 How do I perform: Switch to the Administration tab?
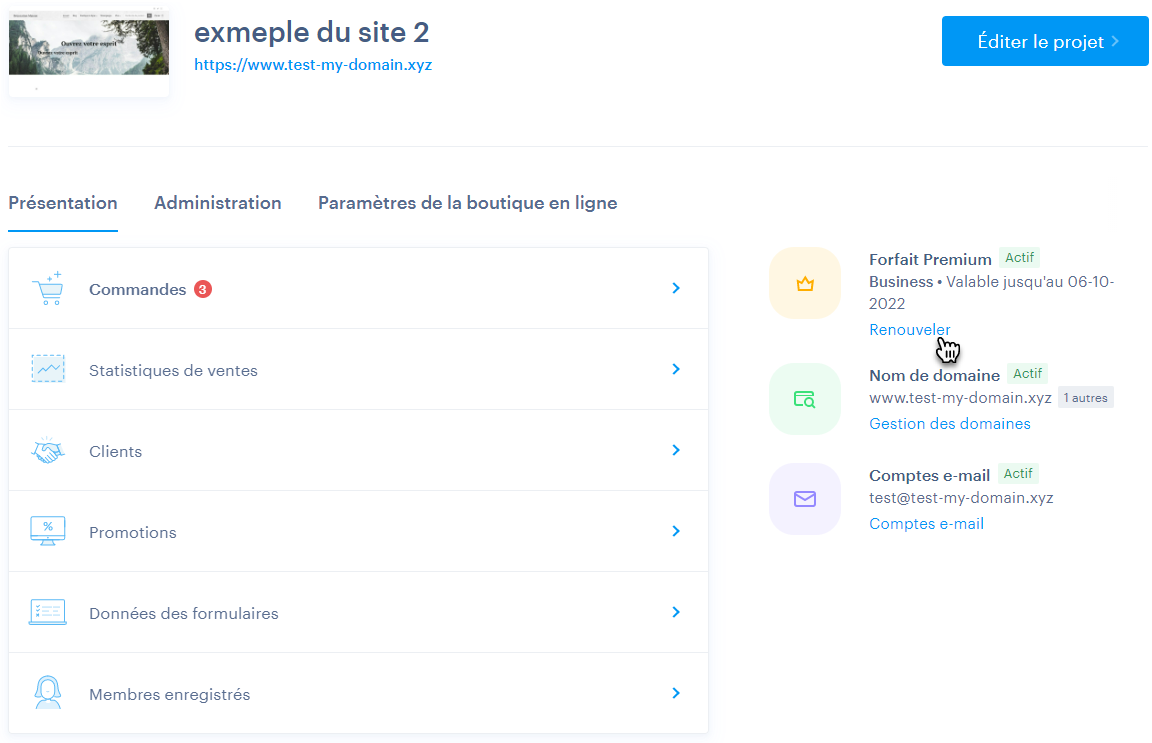point(217,203)
